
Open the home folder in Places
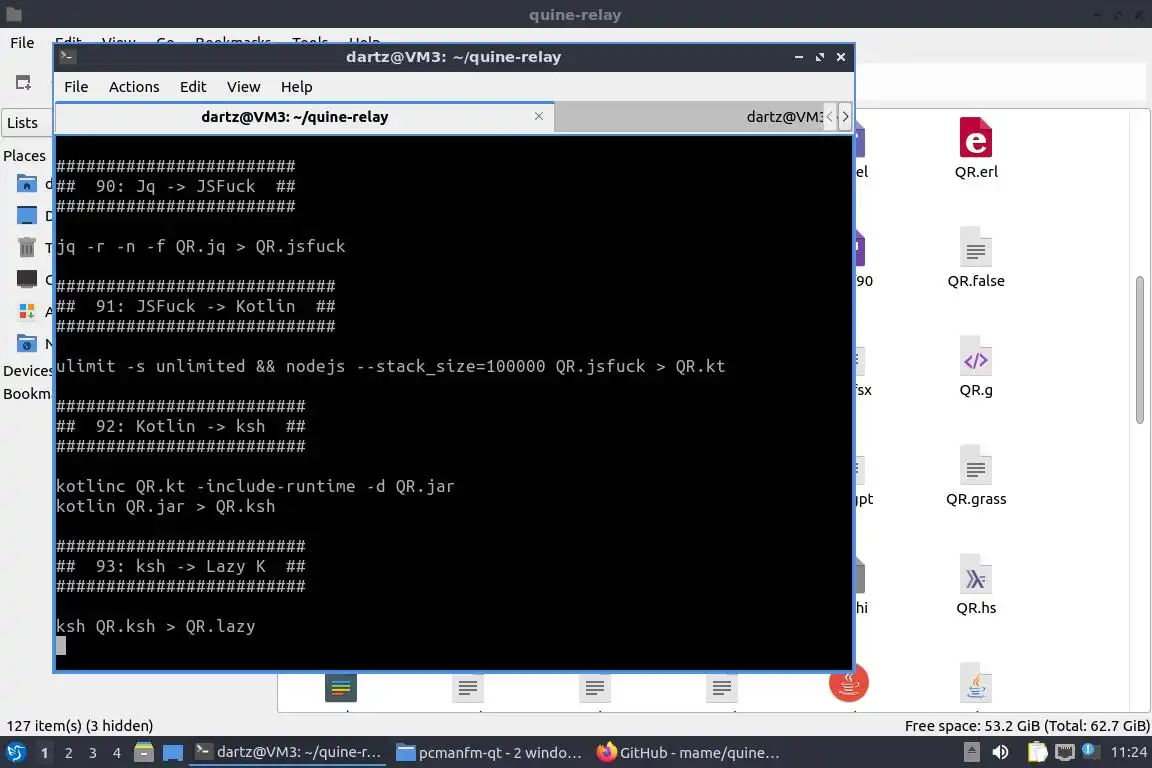point(26,183)
